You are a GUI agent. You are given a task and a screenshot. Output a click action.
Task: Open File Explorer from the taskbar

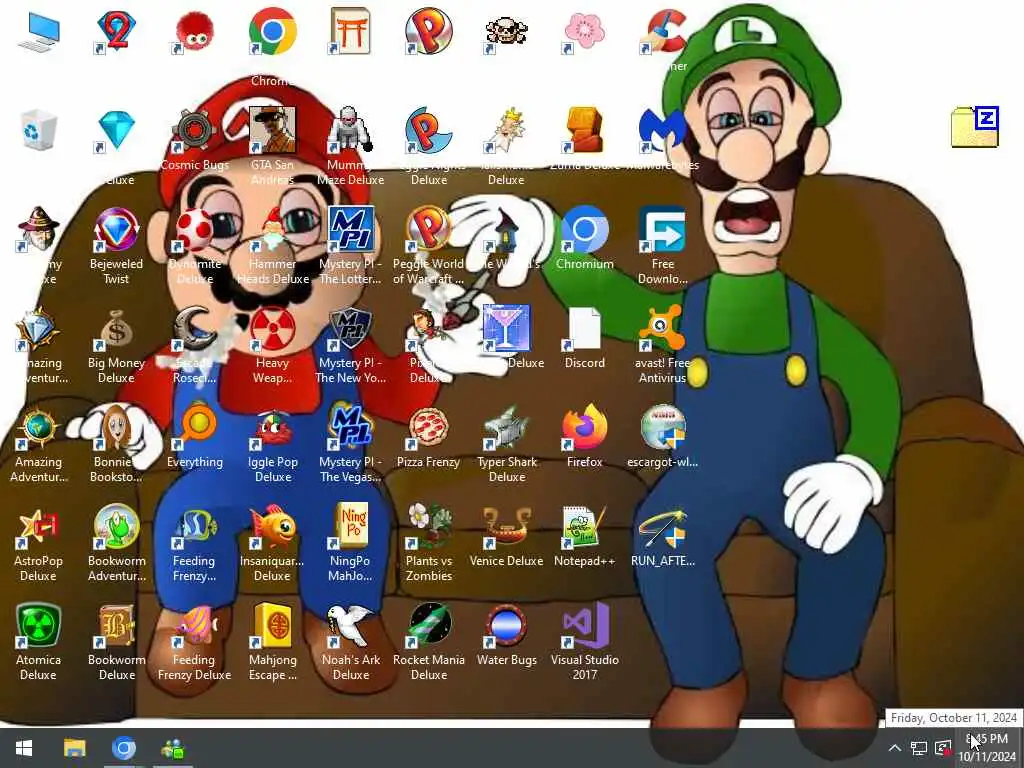(x=74, y=748)
